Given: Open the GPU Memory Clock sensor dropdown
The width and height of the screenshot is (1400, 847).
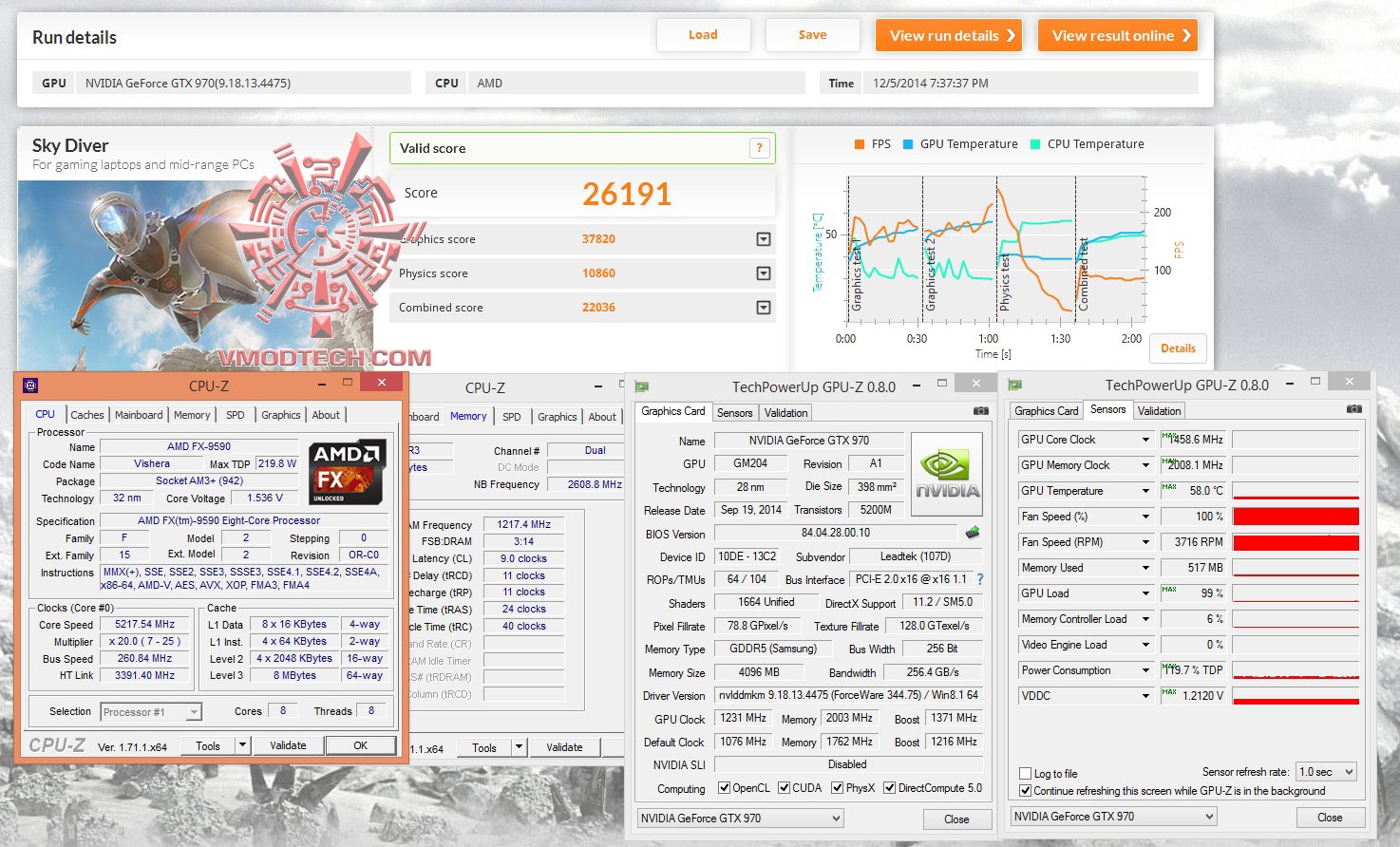Looking at the screenshot, I should pos(1145,465).
